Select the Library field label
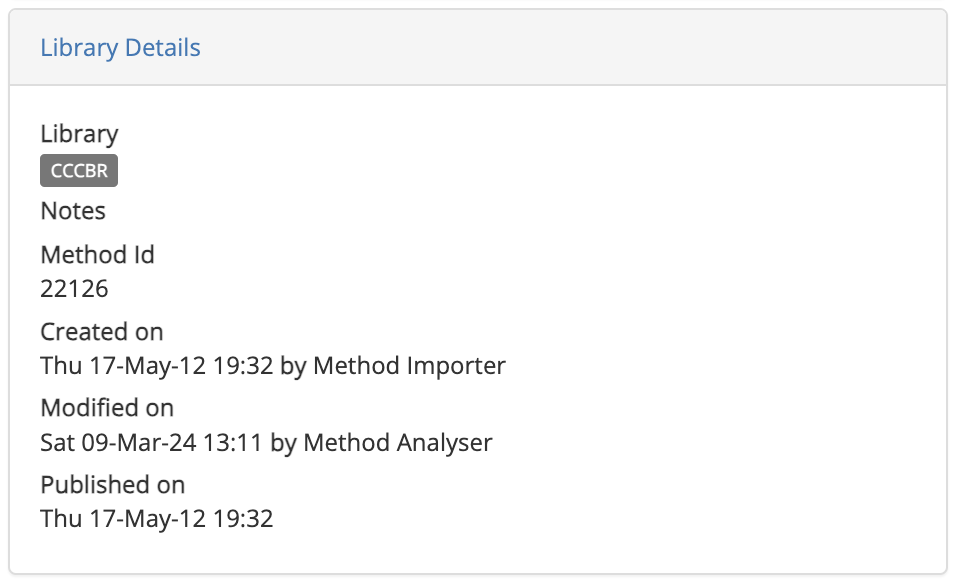 click(79, 134)
